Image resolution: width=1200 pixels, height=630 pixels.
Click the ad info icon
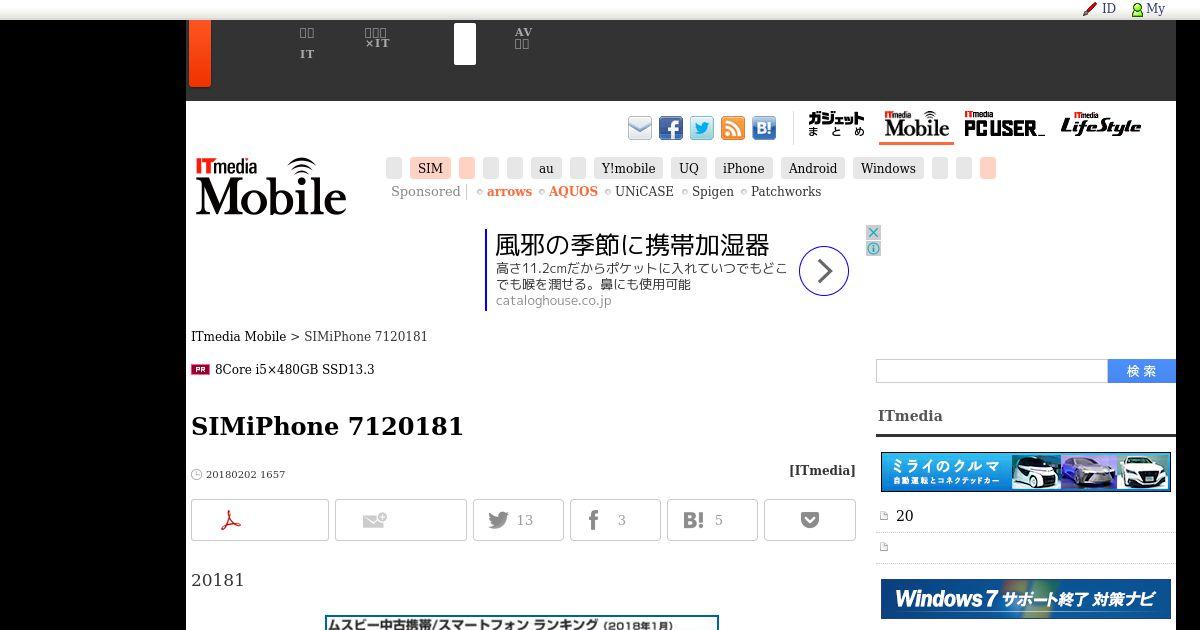[x=873, y=248]
